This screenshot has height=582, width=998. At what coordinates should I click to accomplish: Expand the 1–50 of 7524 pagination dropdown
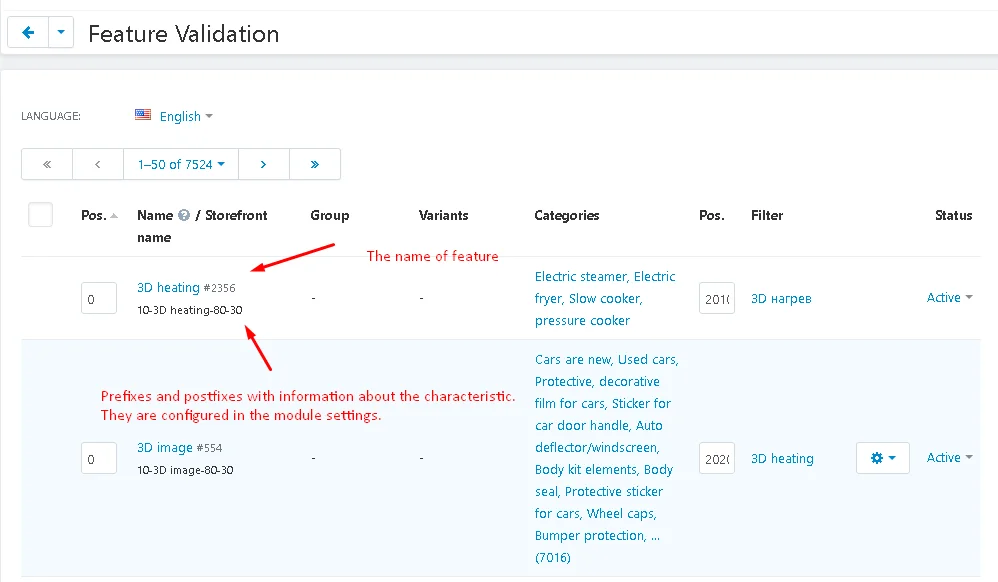(180, 164)
